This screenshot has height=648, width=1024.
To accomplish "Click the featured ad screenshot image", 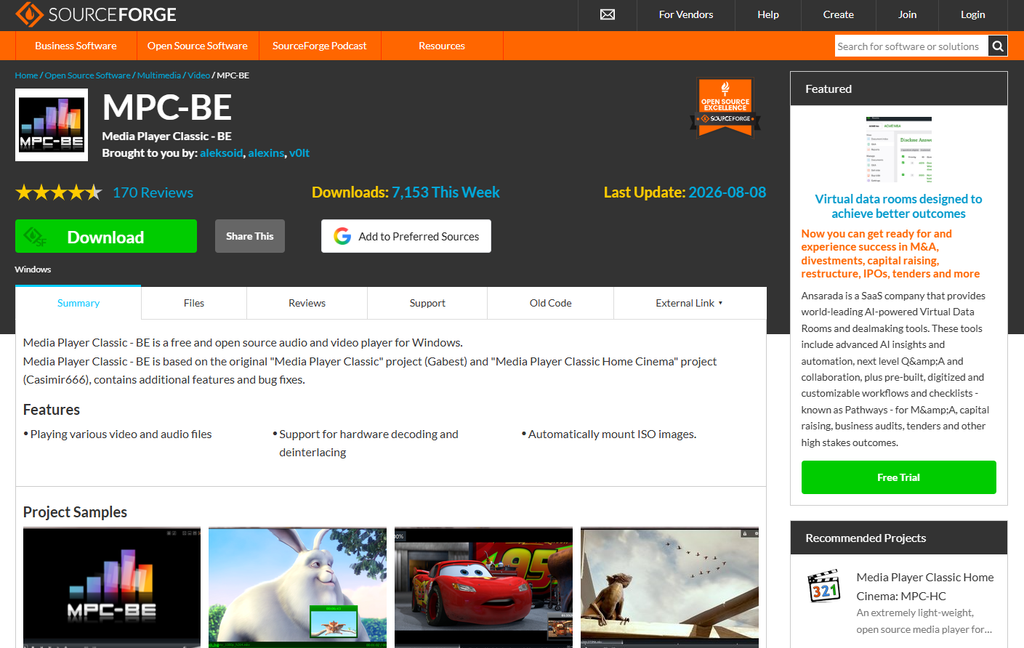I will click(899, 150).
